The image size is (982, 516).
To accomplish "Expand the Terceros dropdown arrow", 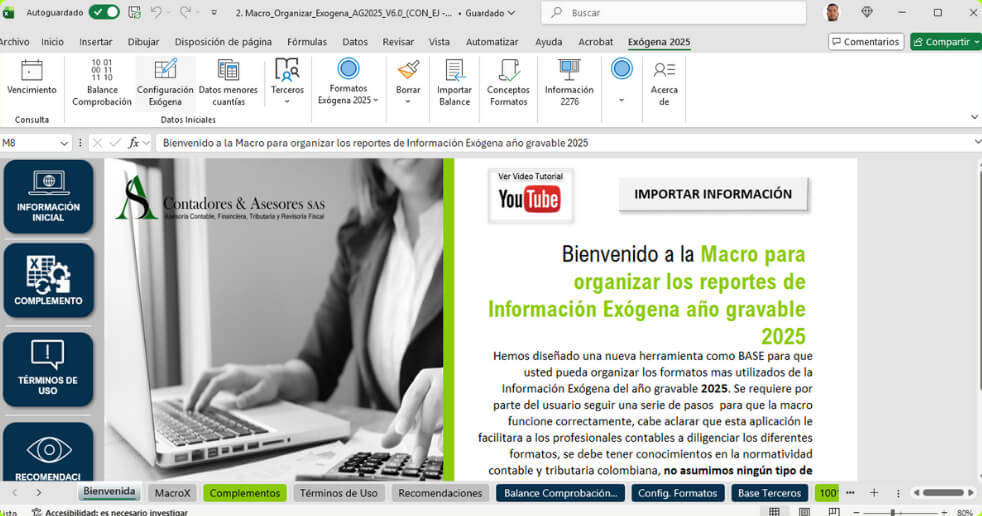I will 287,101.
